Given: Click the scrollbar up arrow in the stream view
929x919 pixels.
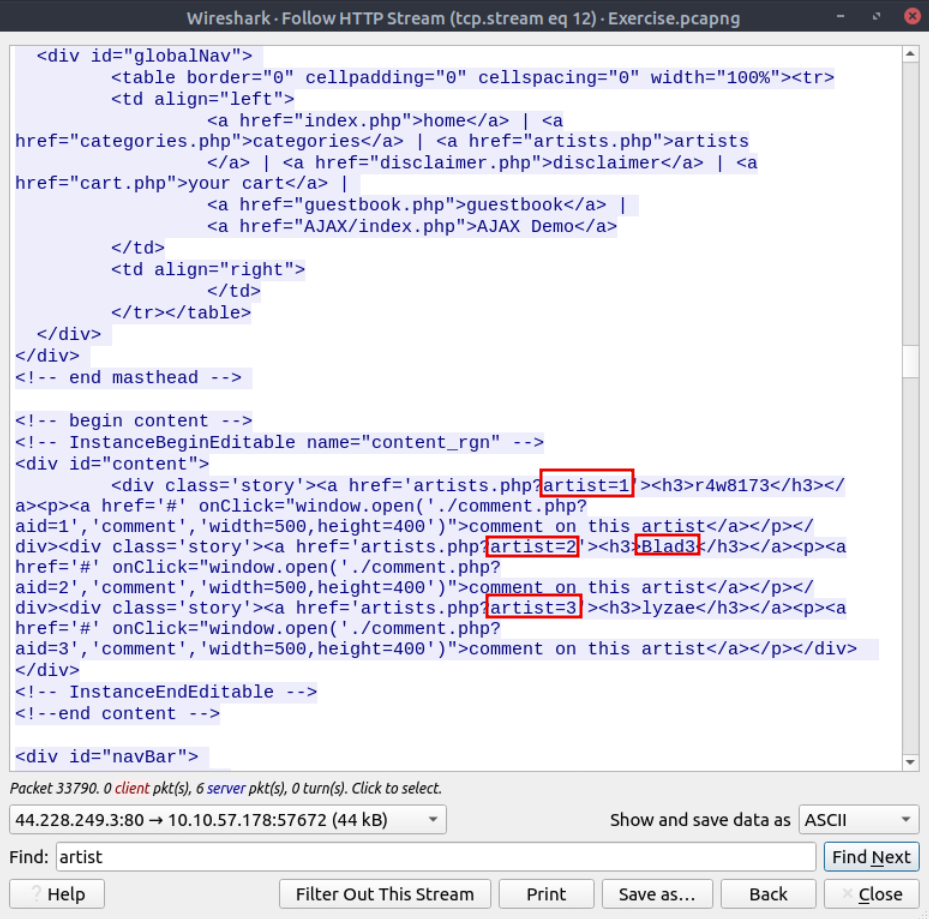Looking at the screenshot, I should (910, 55).
